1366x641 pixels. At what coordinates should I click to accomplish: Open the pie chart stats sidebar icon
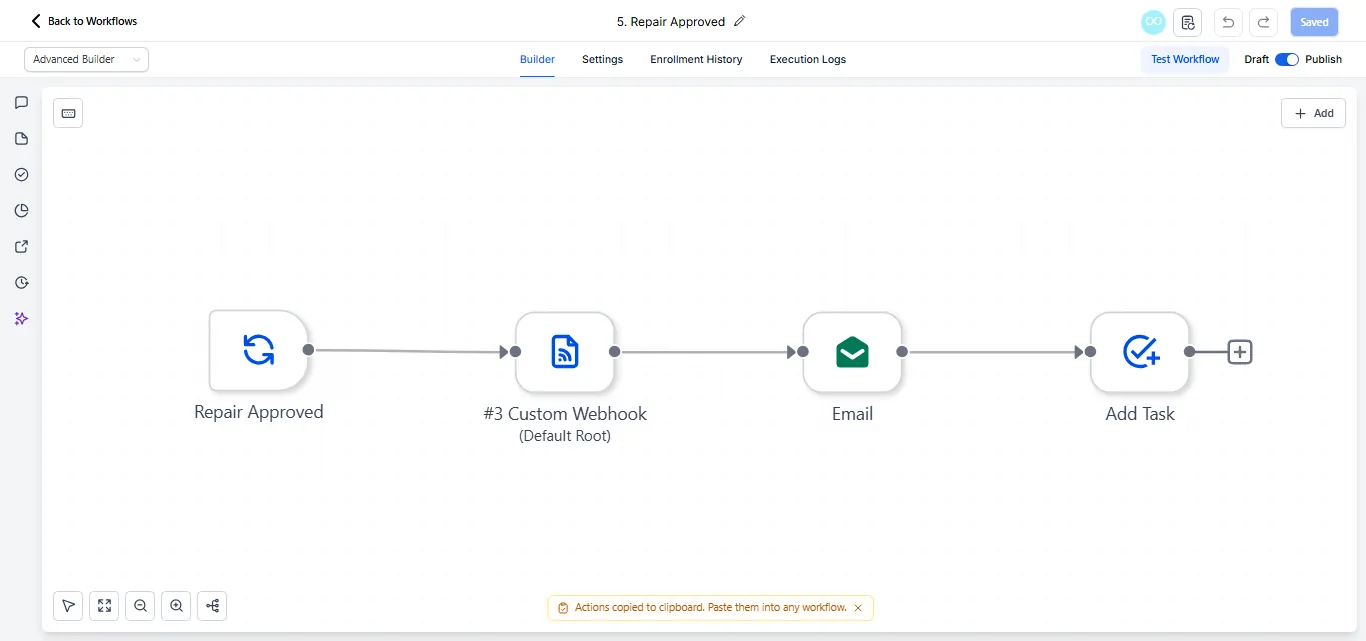pos(21,210)
